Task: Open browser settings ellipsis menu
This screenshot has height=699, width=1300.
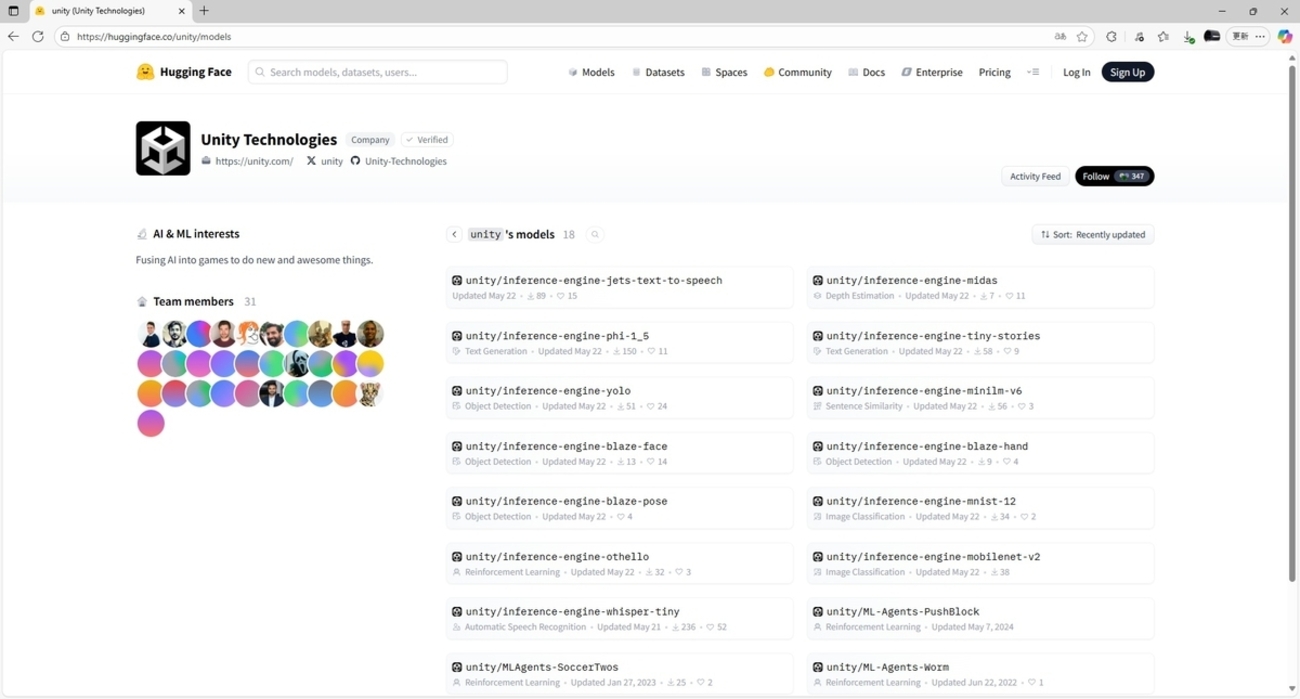Action: [x=1260, y=36]
